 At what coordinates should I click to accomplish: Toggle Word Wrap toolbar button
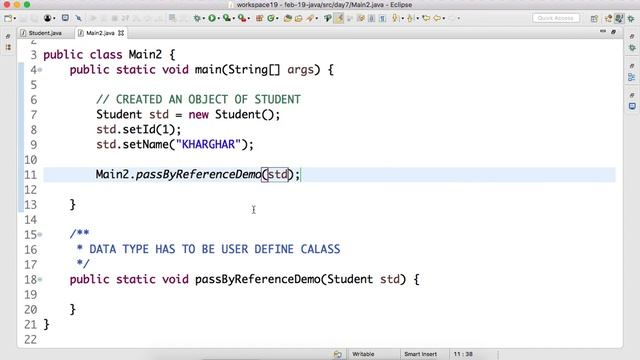pyautogui.click(x=361, y=18)
